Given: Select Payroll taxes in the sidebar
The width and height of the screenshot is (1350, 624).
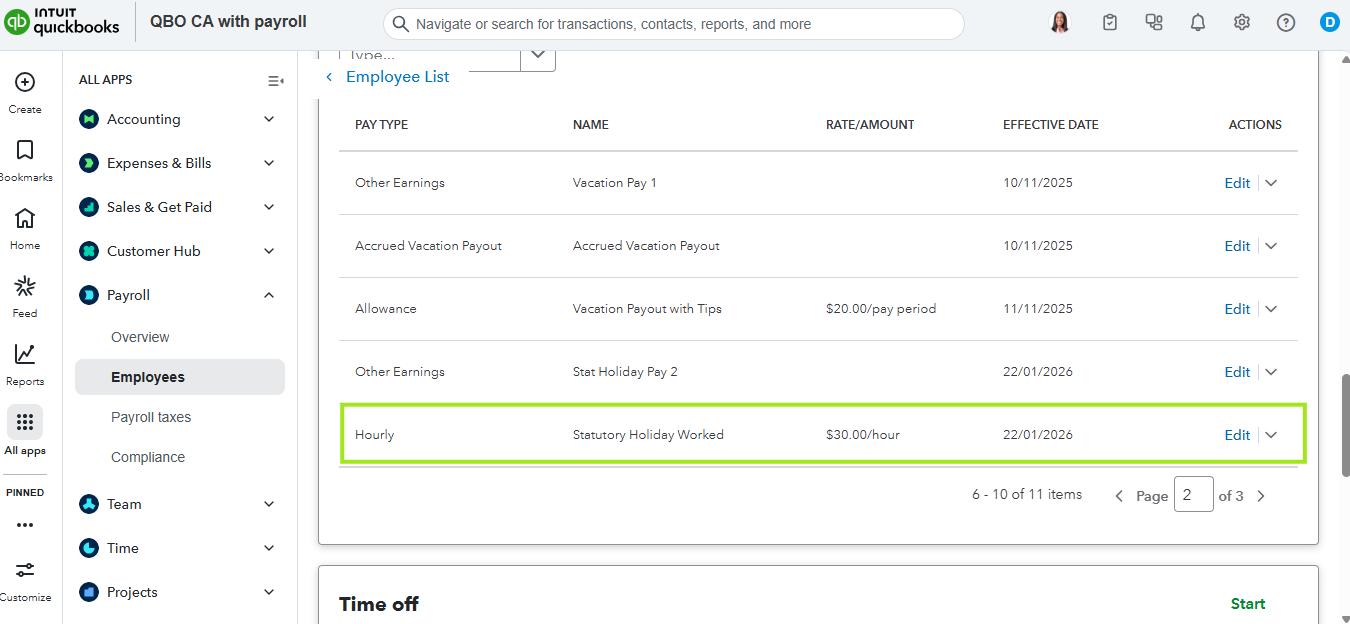Looking at the screenshot, I should pos(151,417).
